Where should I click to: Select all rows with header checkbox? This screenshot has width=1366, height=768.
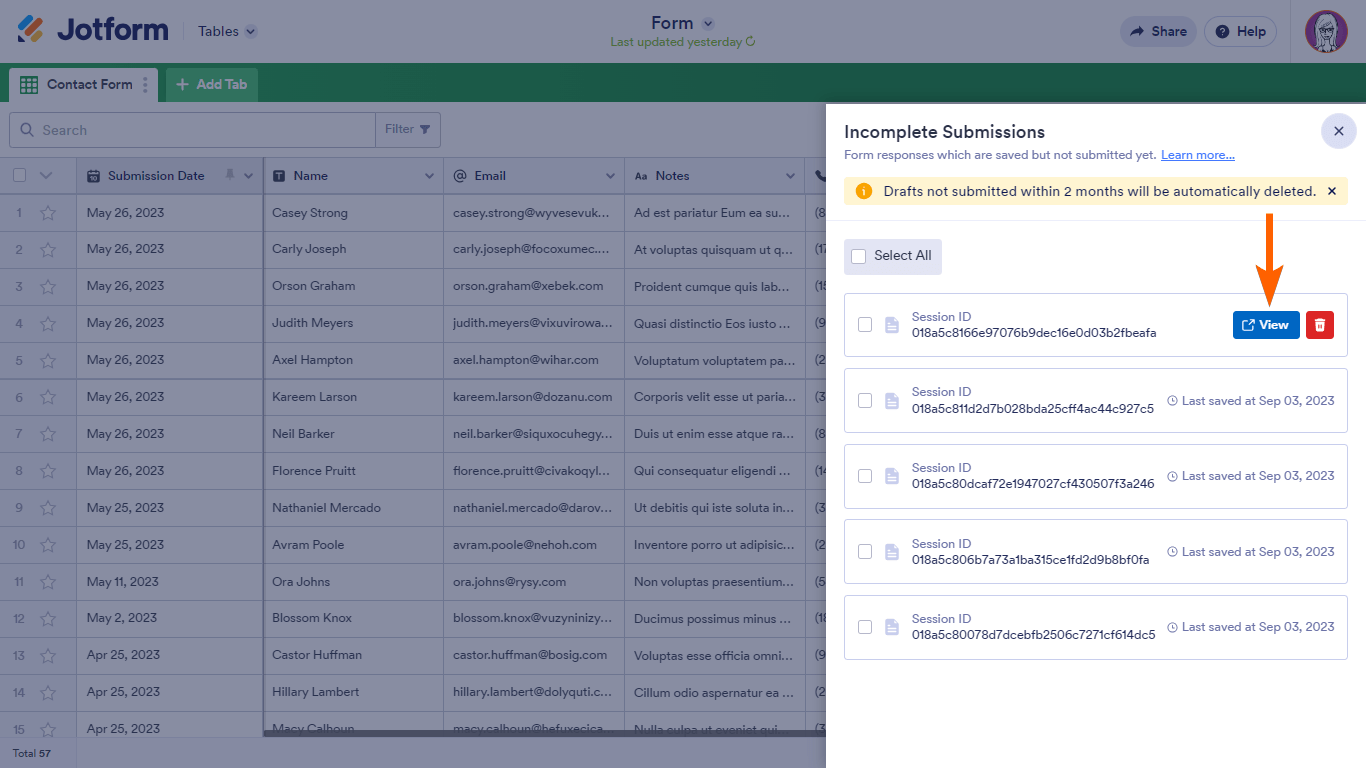pyautogui.click(x=20, y=176)
